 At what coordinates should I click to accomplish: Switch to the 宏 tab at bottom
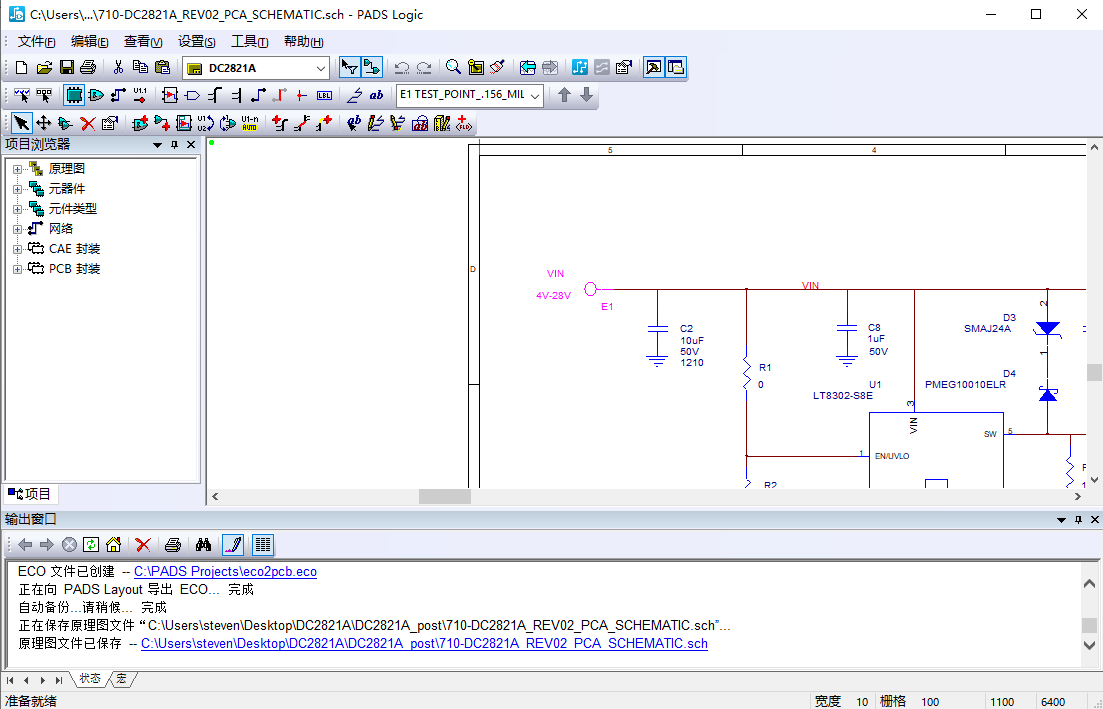[x=120, y=679]
